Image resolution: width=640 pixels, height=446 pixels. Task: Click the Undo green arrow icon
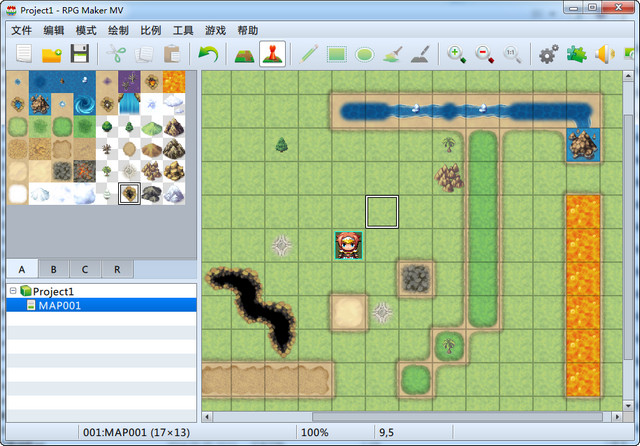pos(209,54)
